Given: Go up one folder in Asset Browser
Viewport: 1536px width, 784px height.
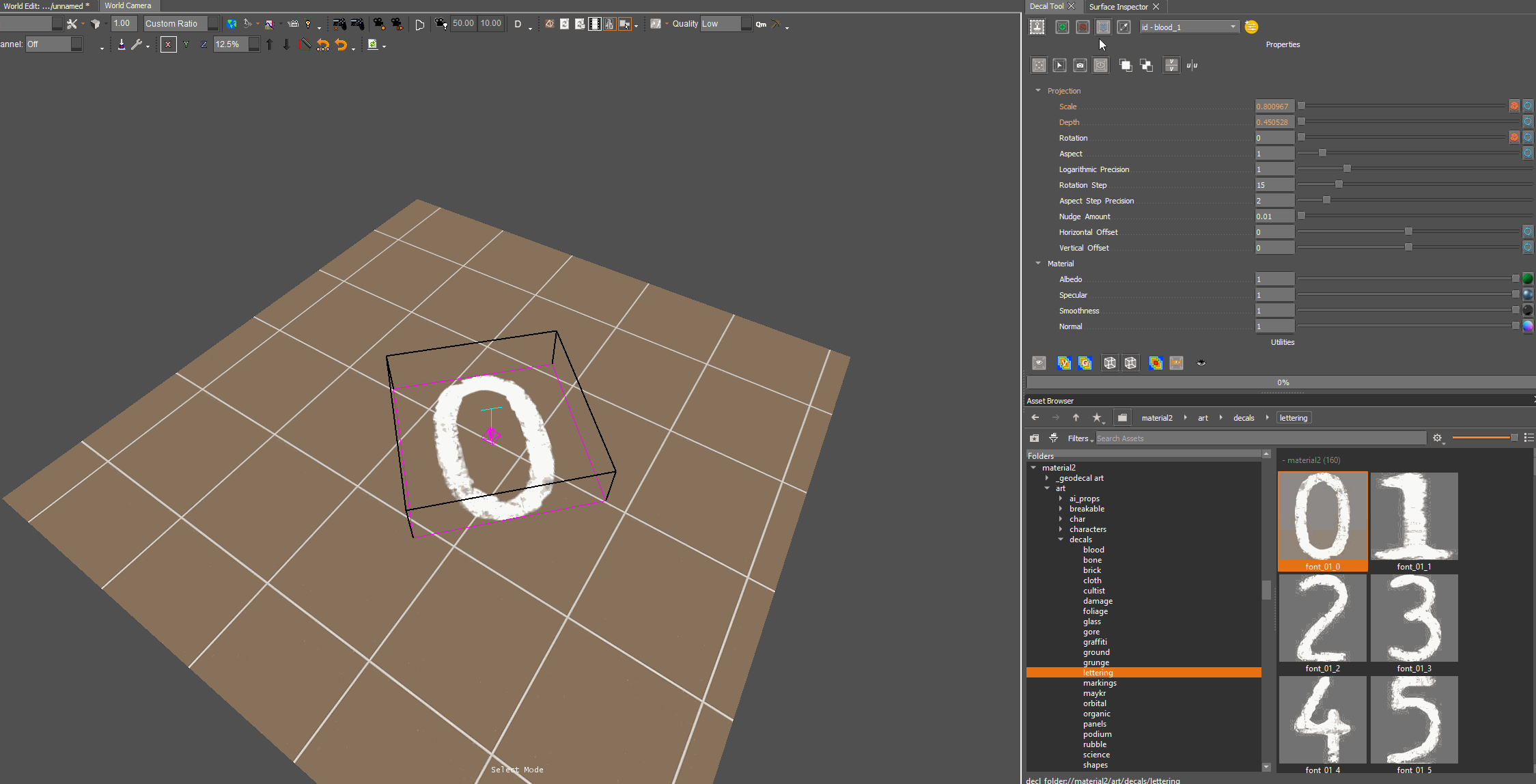Looking at the screenshot, I should (x=1076, y=417).
